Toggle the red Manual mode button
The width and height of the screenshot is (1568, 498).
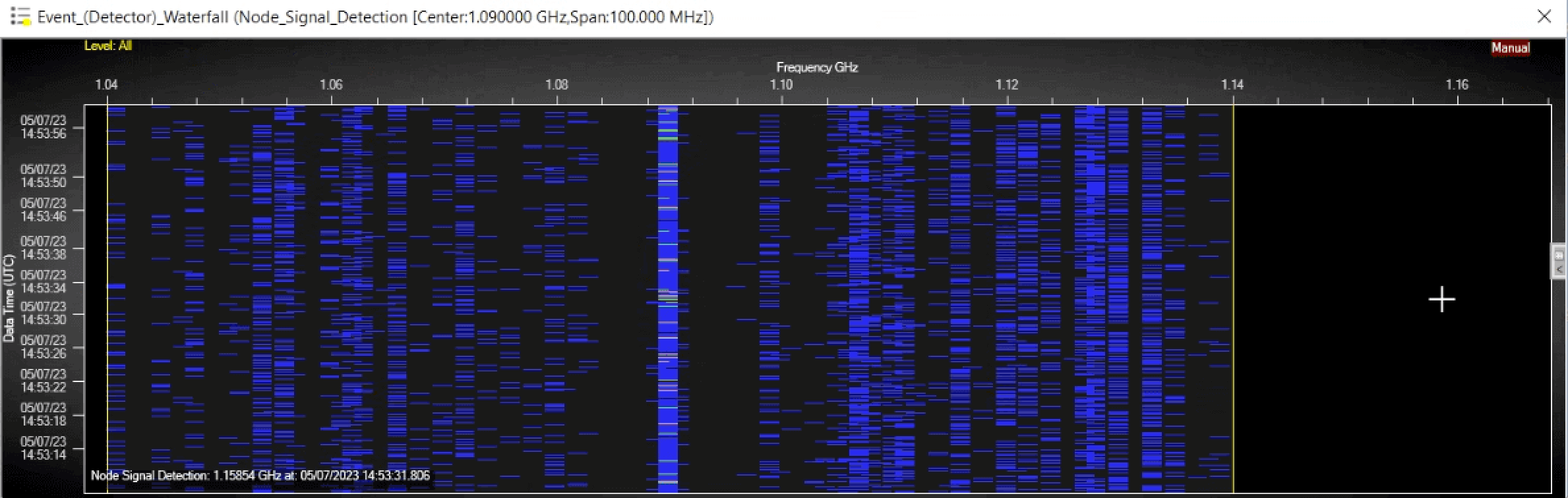(x=1510, y=48)
